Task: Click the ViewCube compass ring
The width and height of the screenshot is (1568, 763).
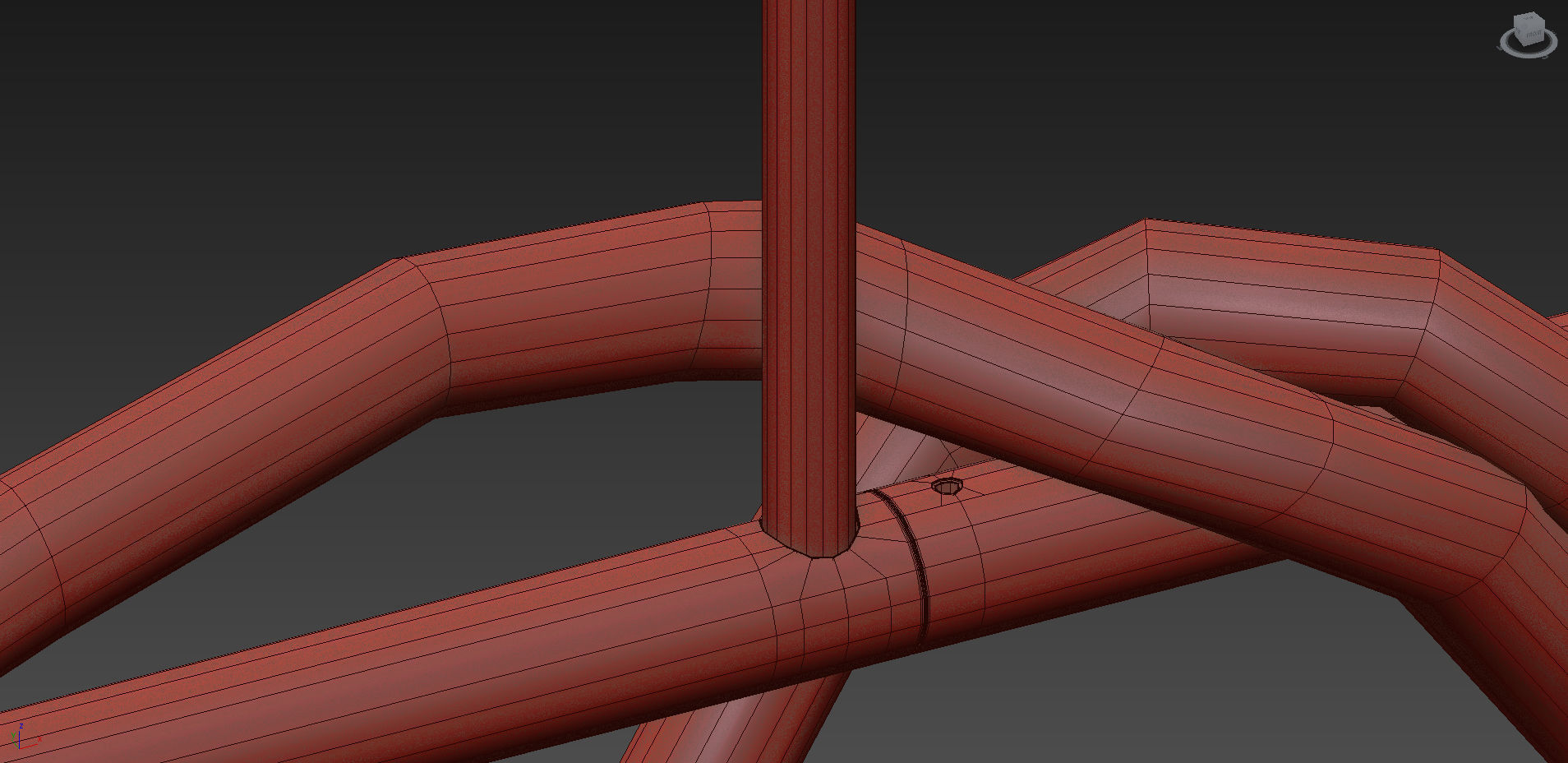Action: point(1529,55)
